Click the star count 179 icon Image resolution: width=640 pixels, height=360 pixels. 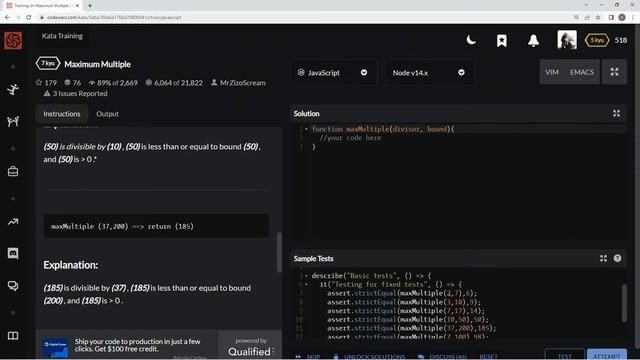click(39, 82)
